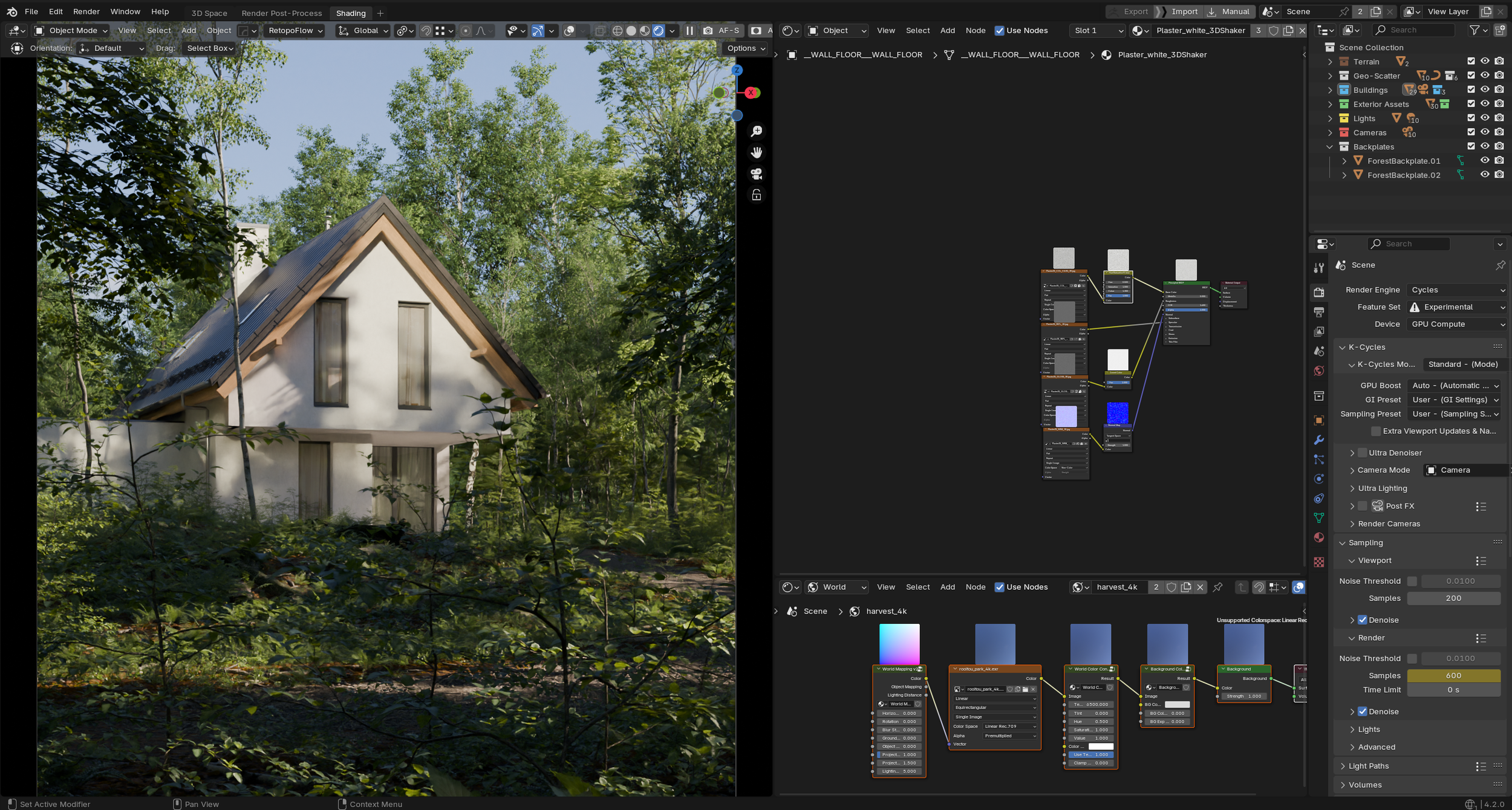1512x810 pixels.
Task: Click the overlays icon in viewport header
Action: click(x=569, y=30)
